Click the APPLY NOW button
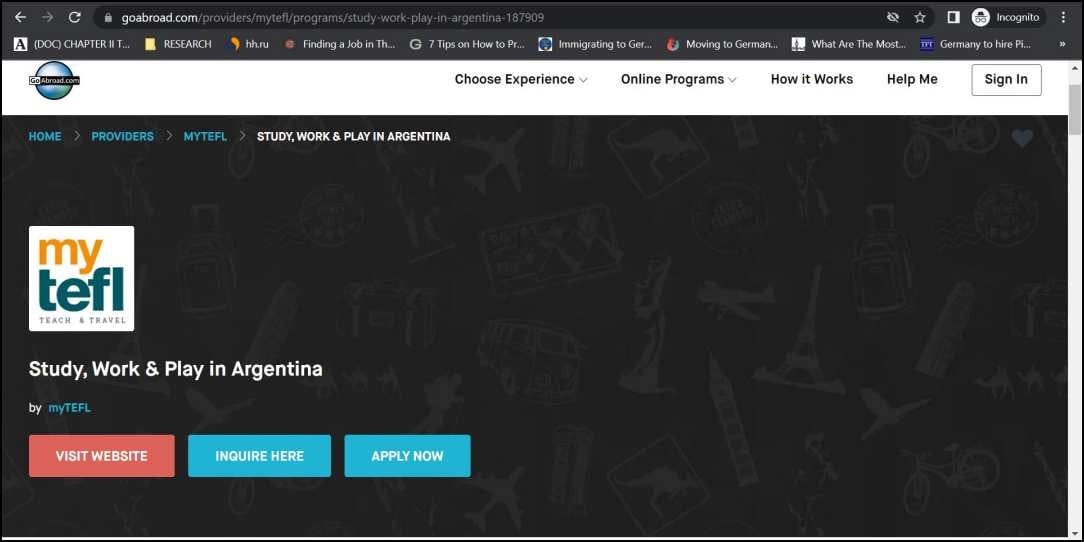 coord(407,456)
